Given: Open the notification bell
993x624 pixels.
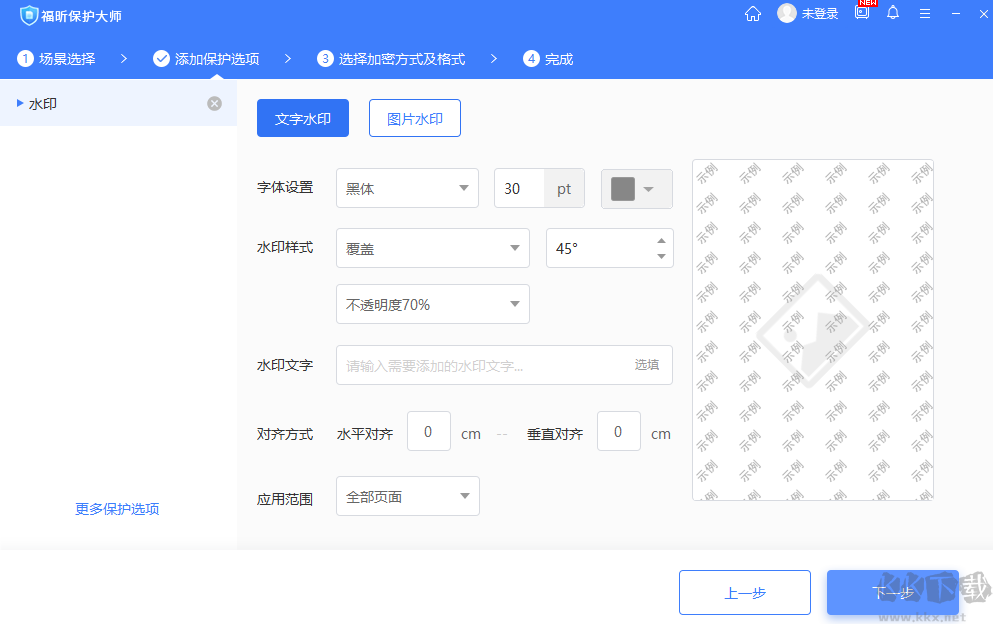Looking at the screenshot, I should click(893, 13).
